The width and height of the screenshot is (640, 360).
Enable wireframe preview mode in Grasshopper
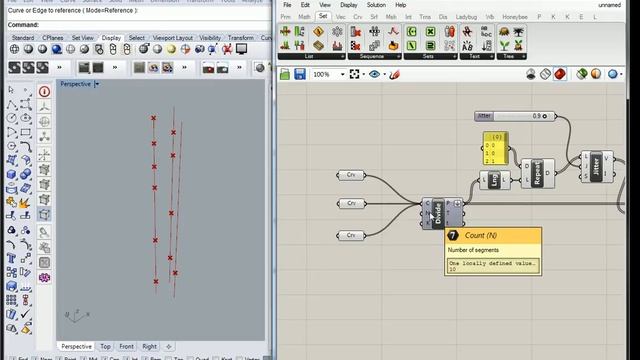(545, 74)
